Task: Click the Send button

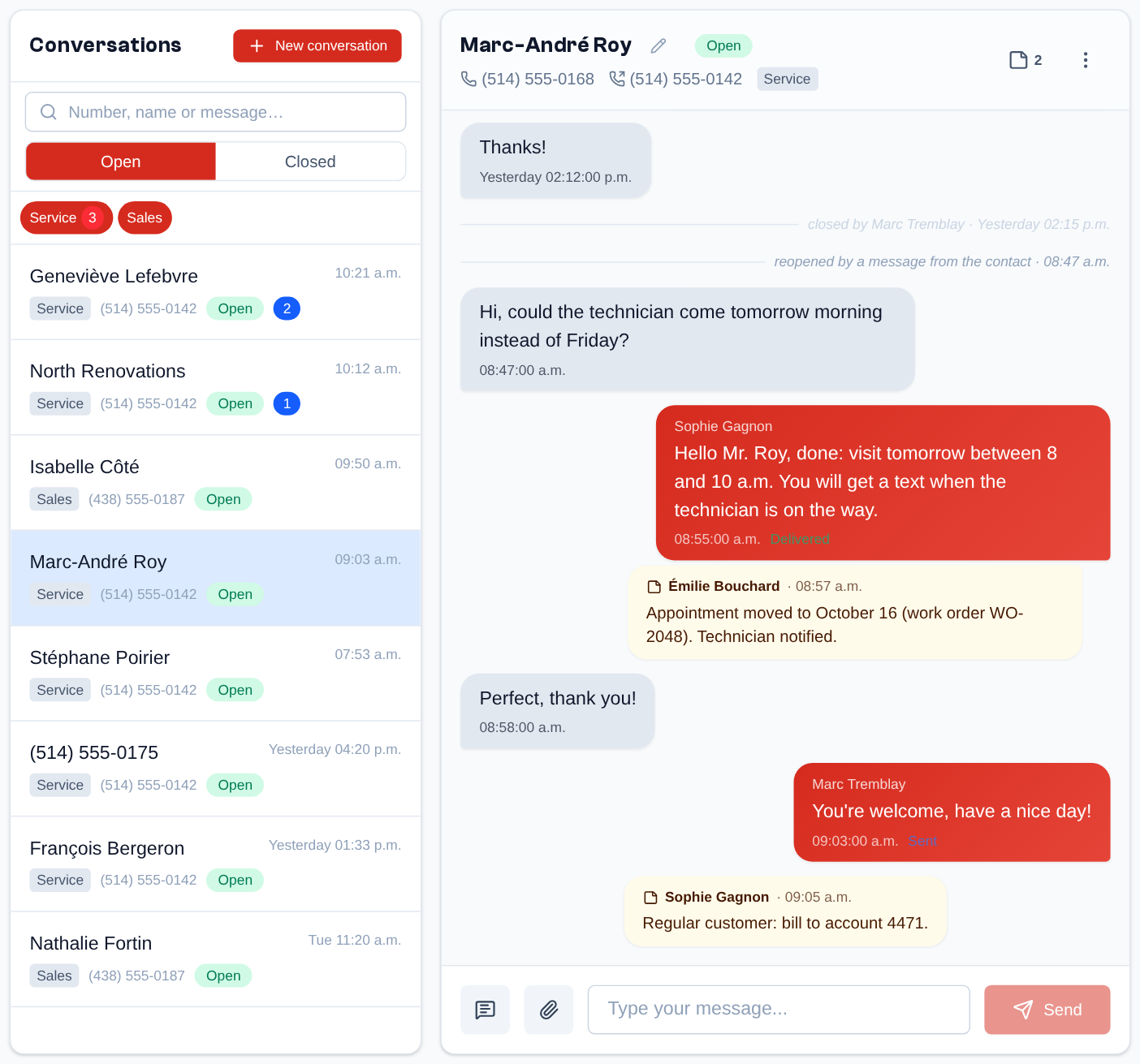Action: pyautogui.click(x=1047, y=1010)
